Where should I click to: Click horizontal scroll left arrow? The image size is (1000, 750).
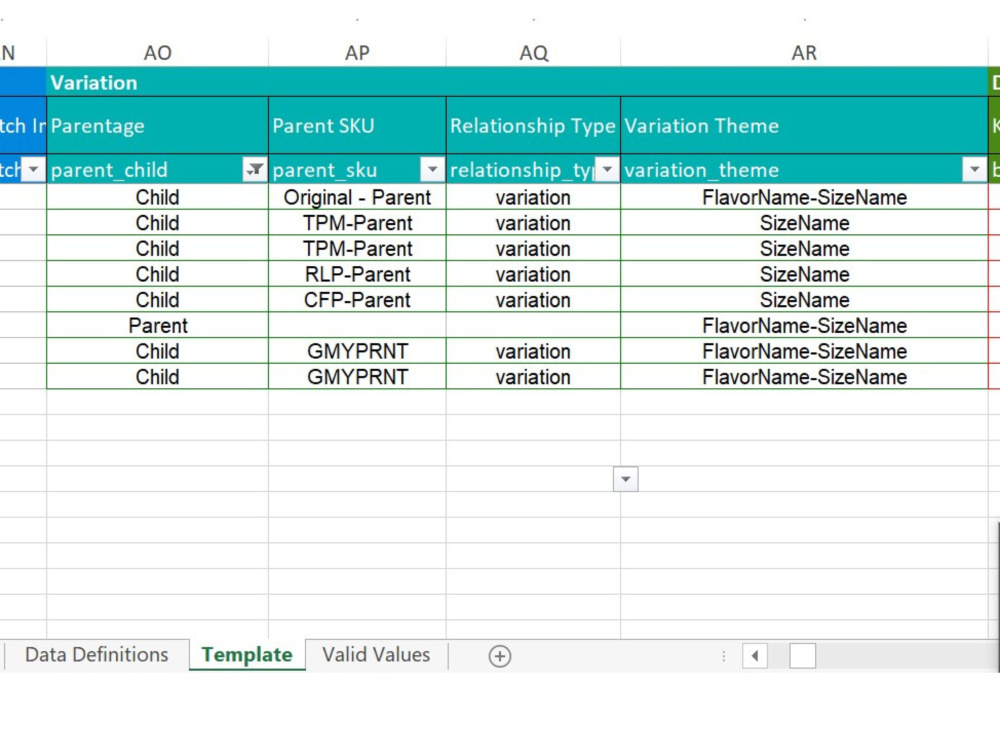pos(755,656)
